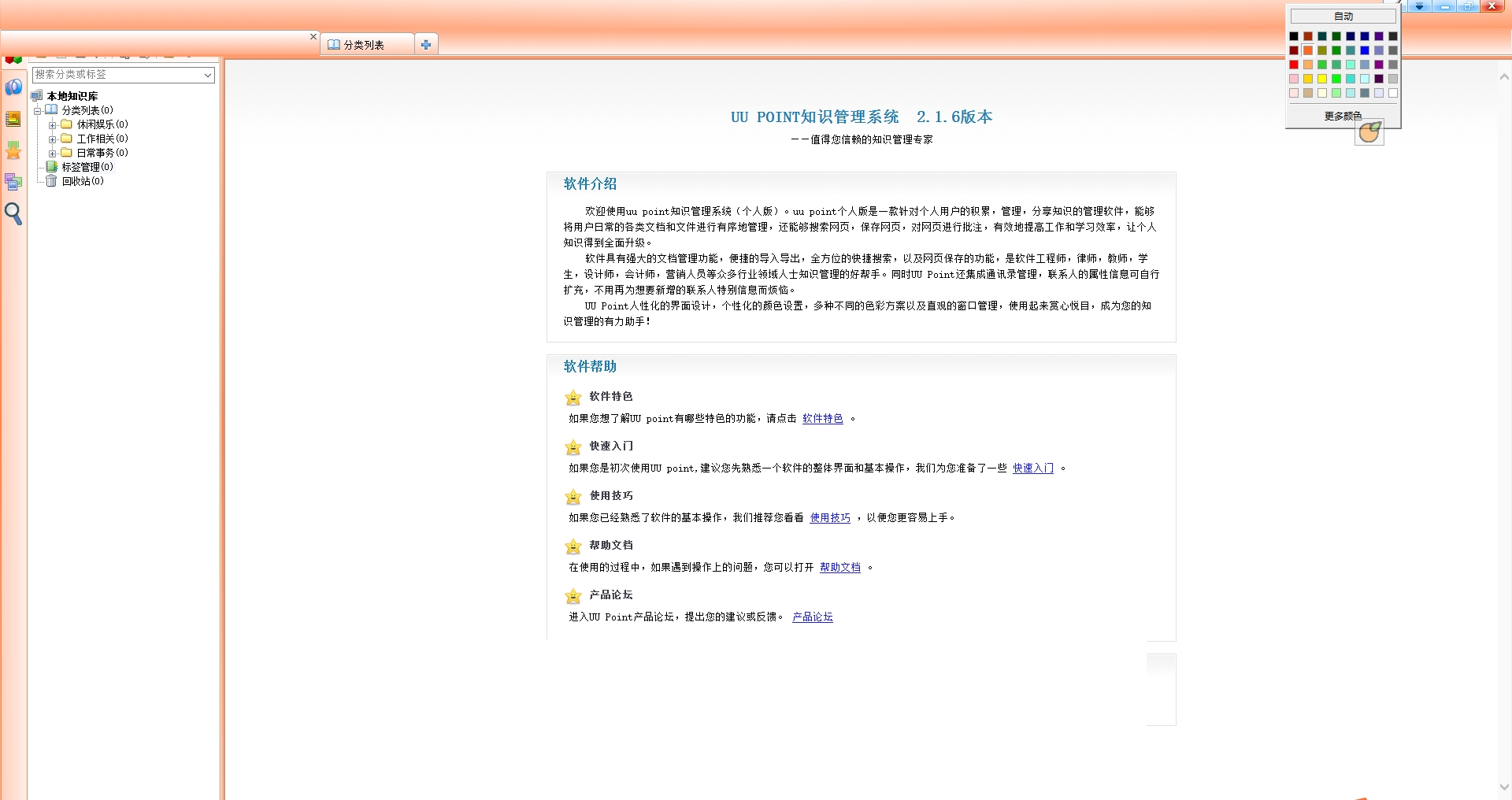Pick the bright red color swatch
Image resolution: width=1512 pixels, height=800 pixels.
point(1294,65)
